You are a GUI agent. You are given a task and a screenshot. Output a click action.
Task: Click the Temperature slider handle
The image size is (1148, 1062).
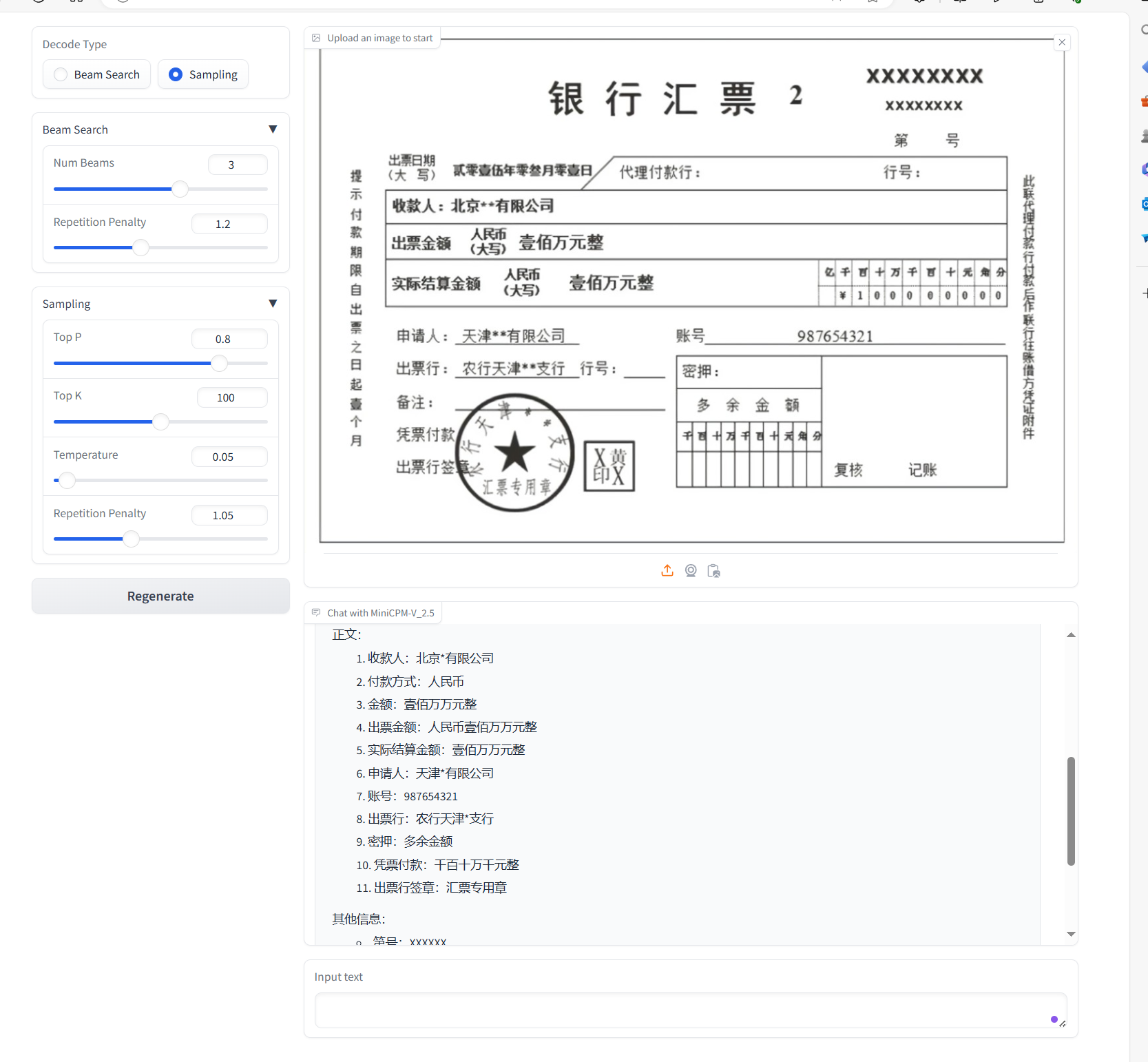[67, 480]
